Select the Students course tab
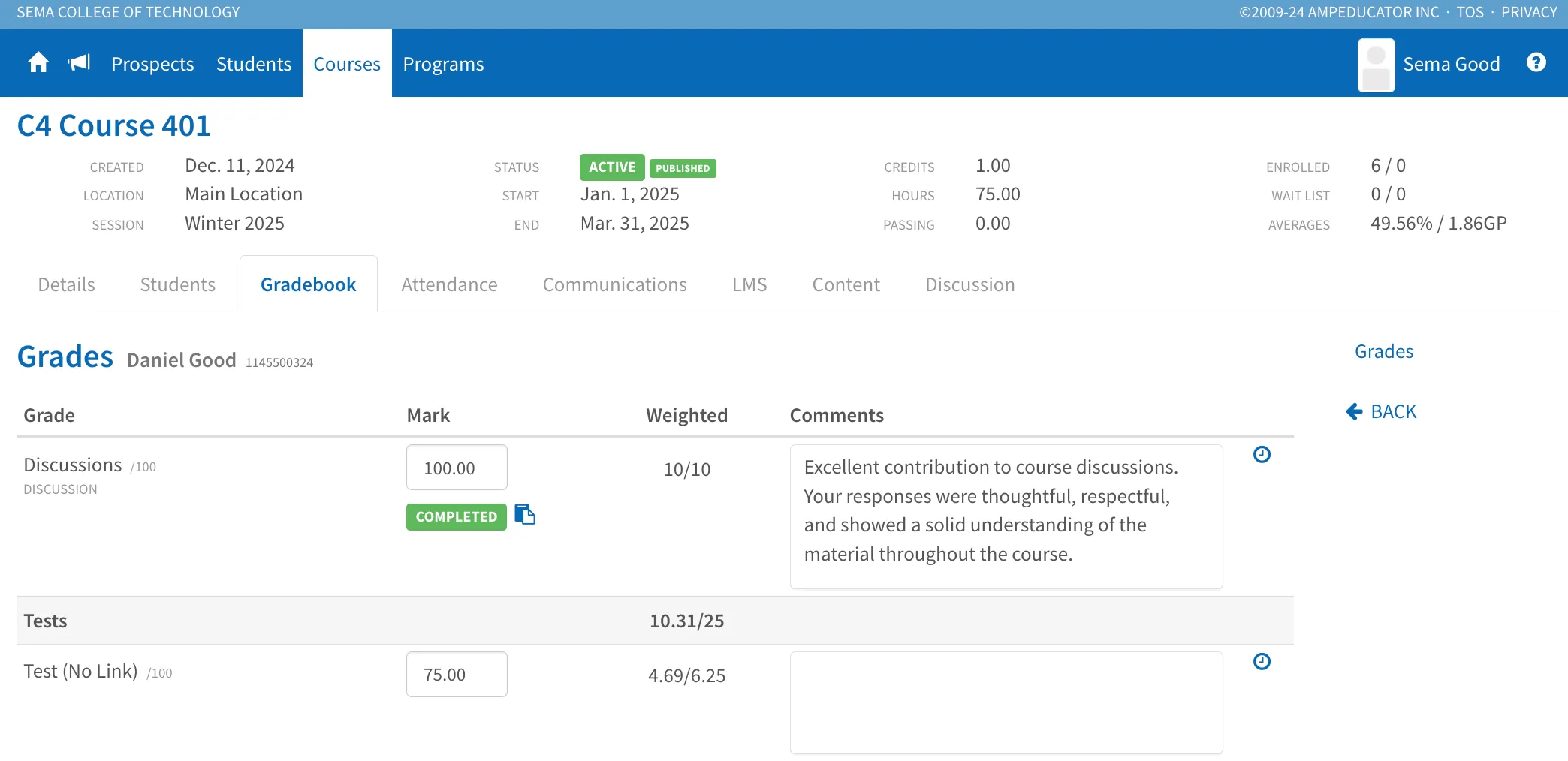The width and height of the screenshot is (1568, 761). (177, 284)
